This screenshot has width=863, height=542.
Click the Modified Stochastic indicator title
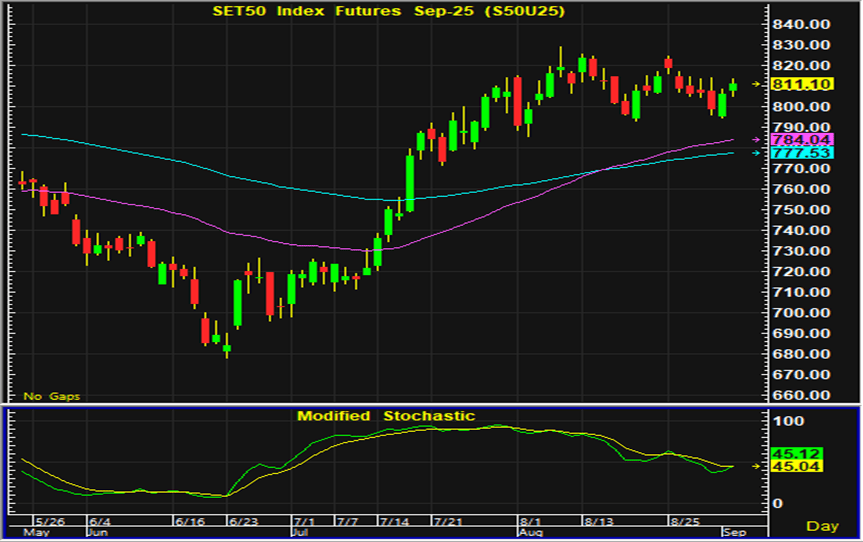(385, 416)
